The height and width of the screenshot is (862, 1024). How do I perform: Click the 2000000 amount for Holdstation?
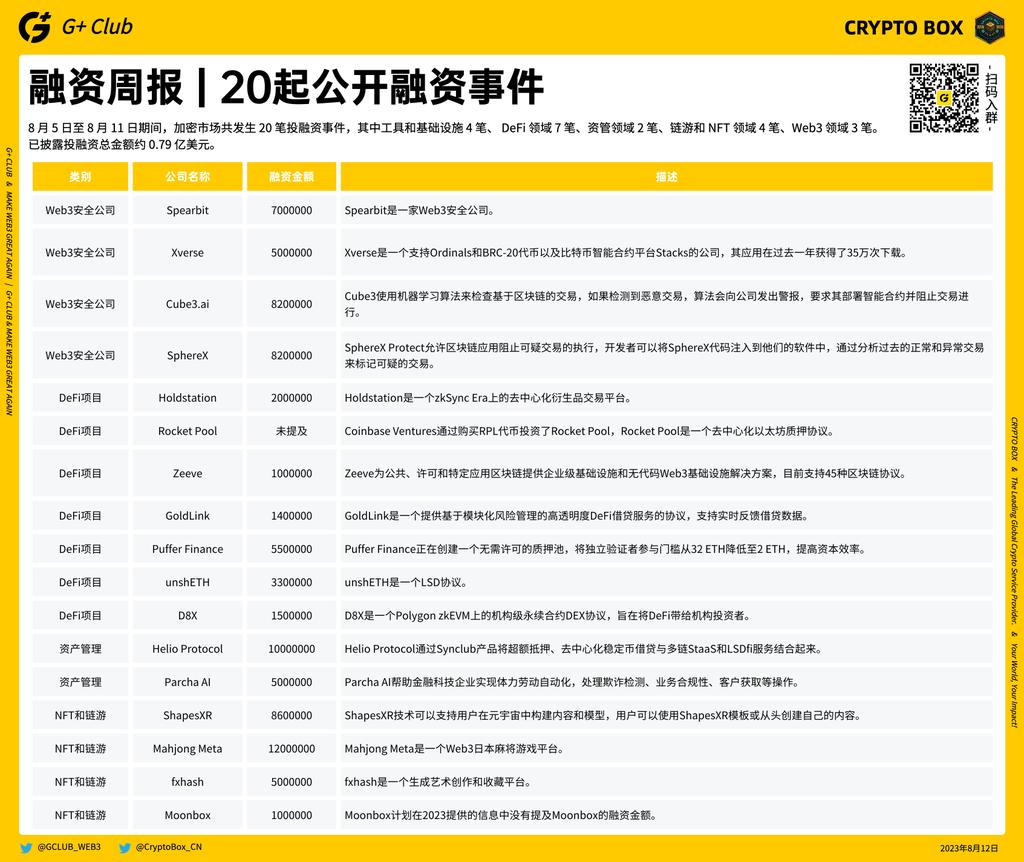point(291,398)
